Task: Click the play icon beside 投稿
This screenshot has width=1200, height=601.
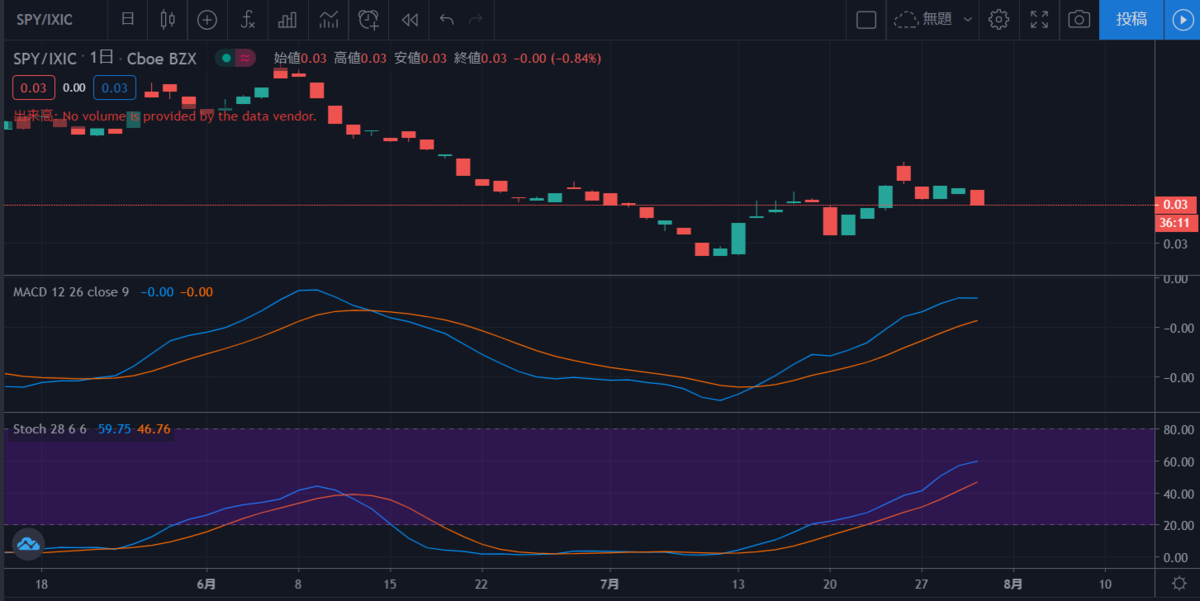Action: pos(1181,19)
